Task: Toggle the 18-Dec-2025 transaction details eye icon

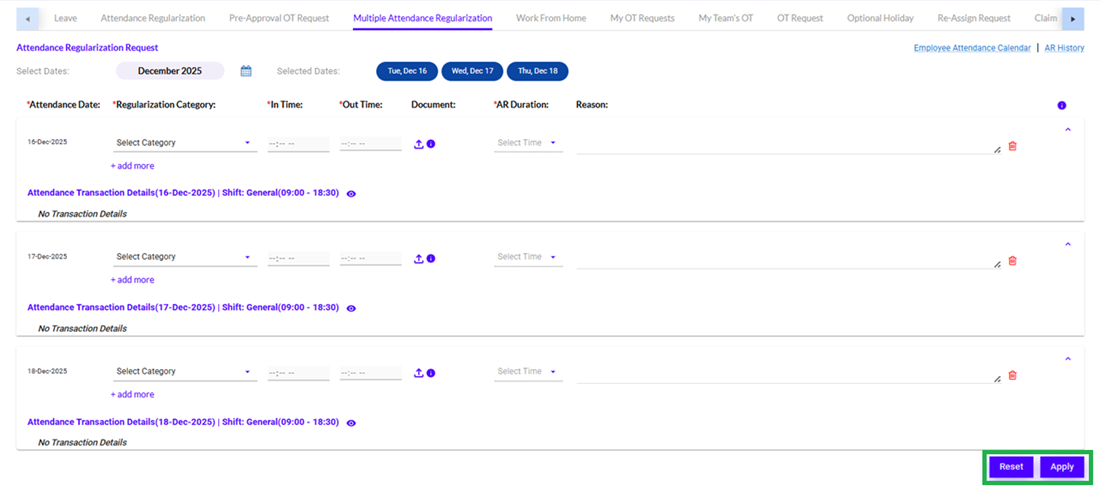Action: [351, 423]
